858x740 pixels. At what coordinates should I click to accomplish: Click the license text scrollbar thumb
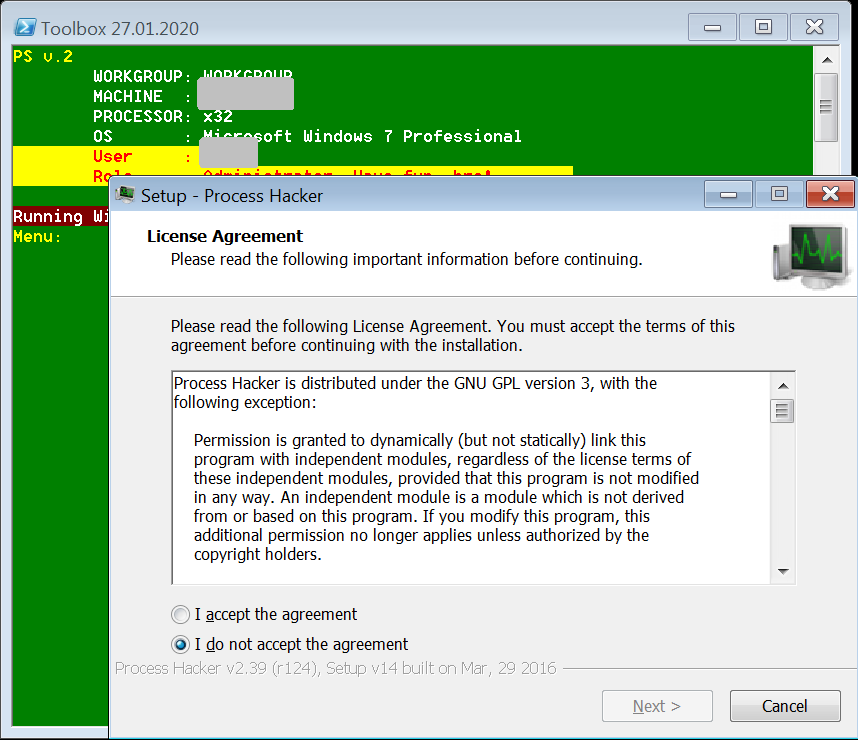pyautogui.click(x=782, y=411)
